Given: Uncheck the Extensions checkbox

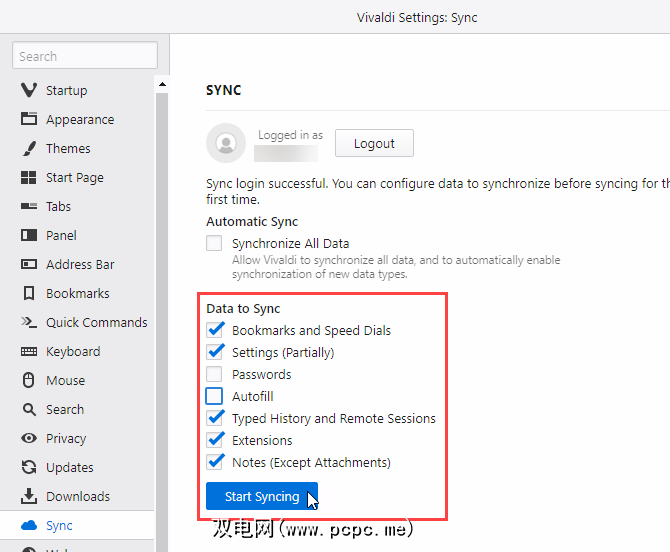Looking at the screenshot, I should [214, 440].
